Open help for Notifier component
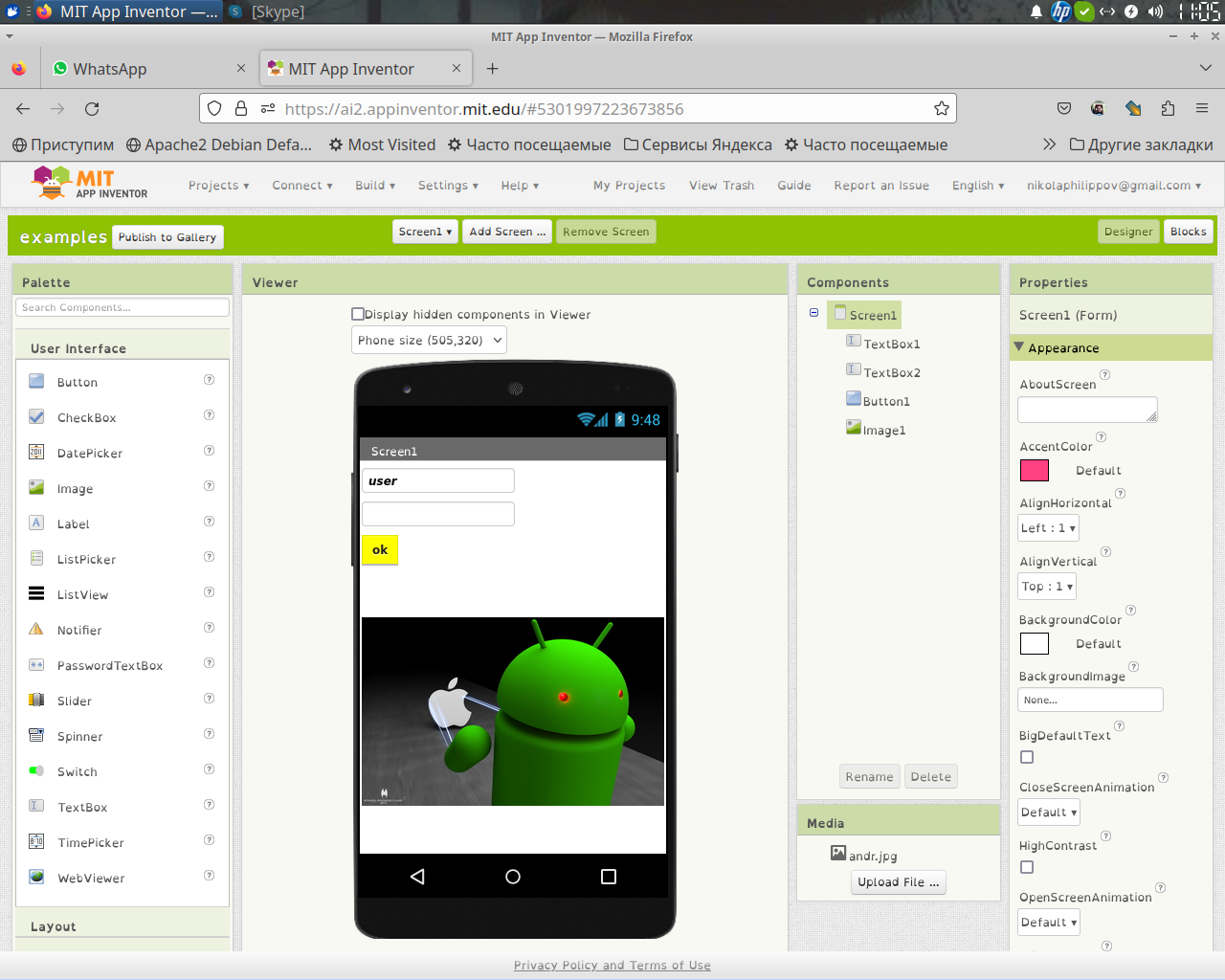1225x980 pixels. tap(209, 628)
